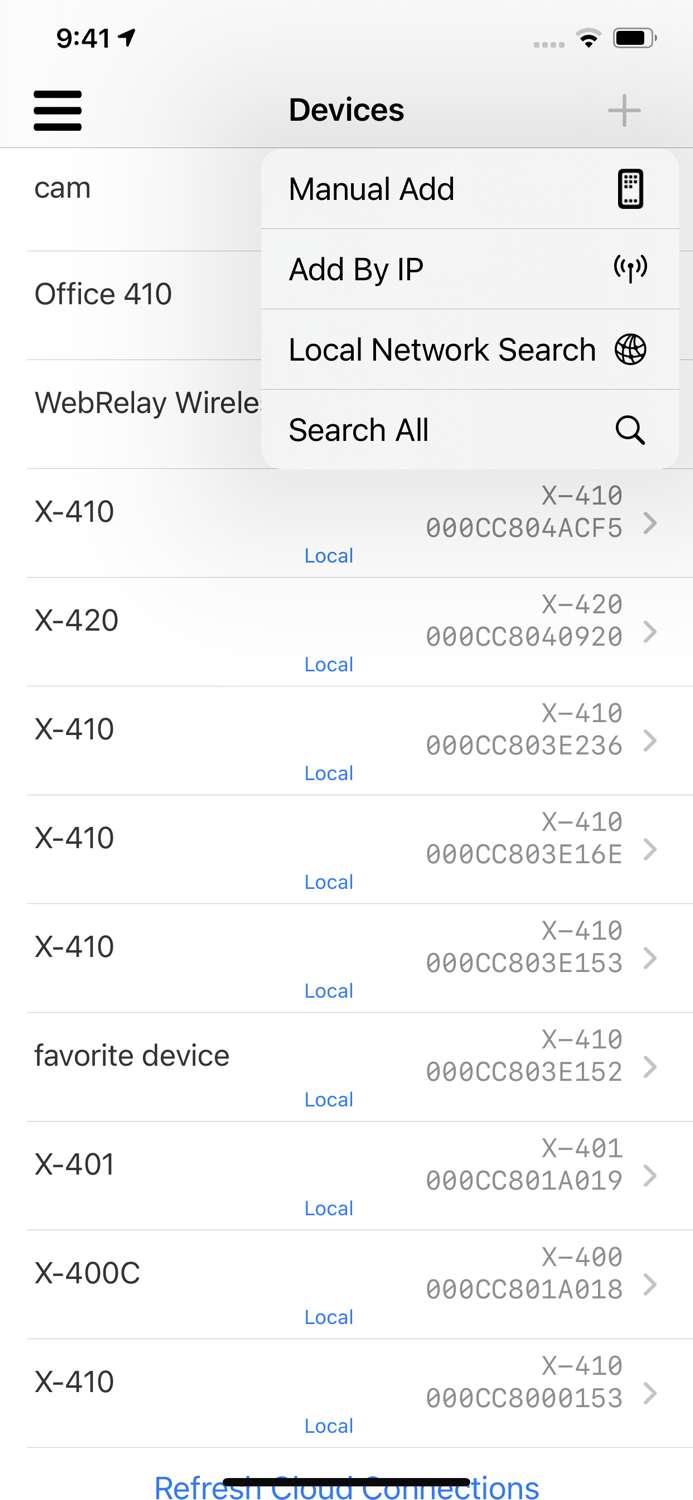Select the antenna icon next to Add By IP
693x1500 pixels.
630,269
